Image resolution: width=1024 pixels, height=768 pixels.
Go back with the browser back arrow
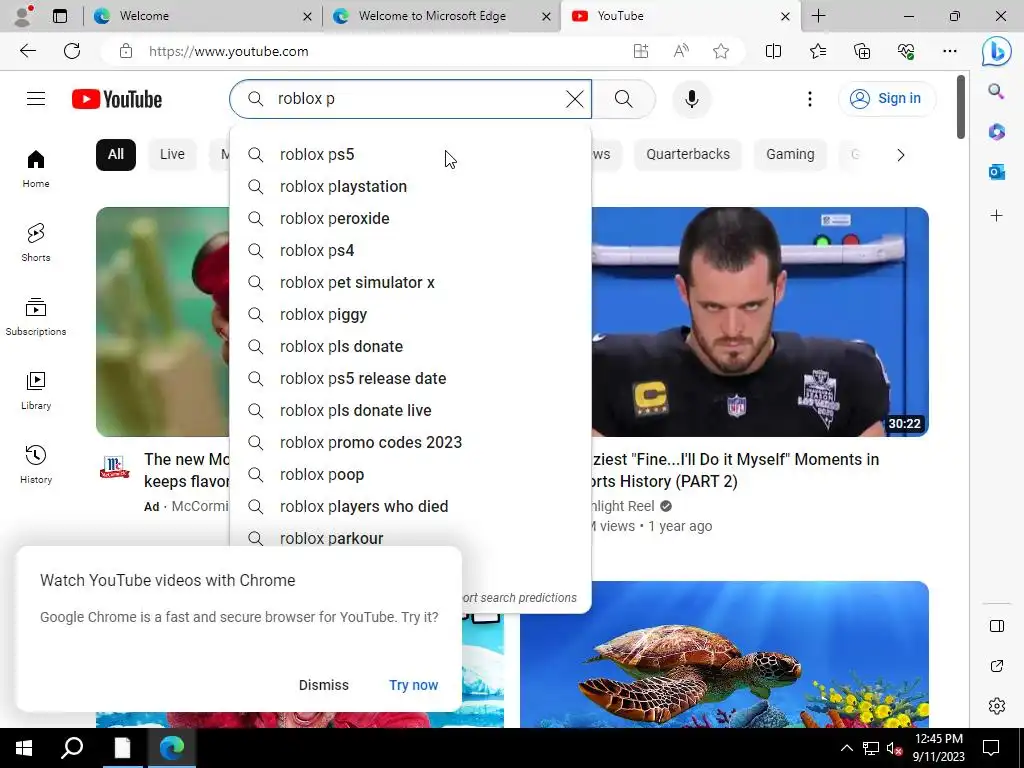[x=27, y=51]
